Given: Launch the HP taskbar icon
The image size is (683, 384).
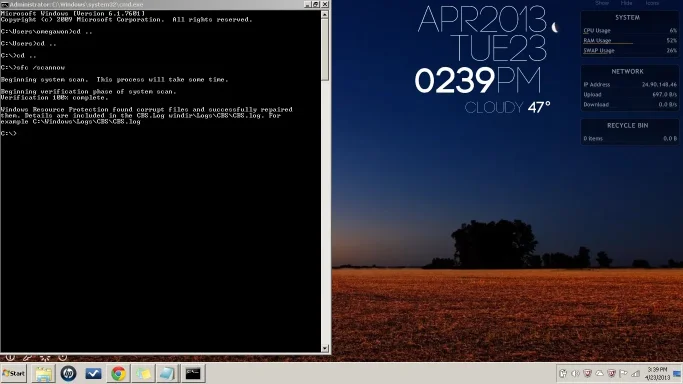Looking at the screenshot, I should (x=68, y=374).
